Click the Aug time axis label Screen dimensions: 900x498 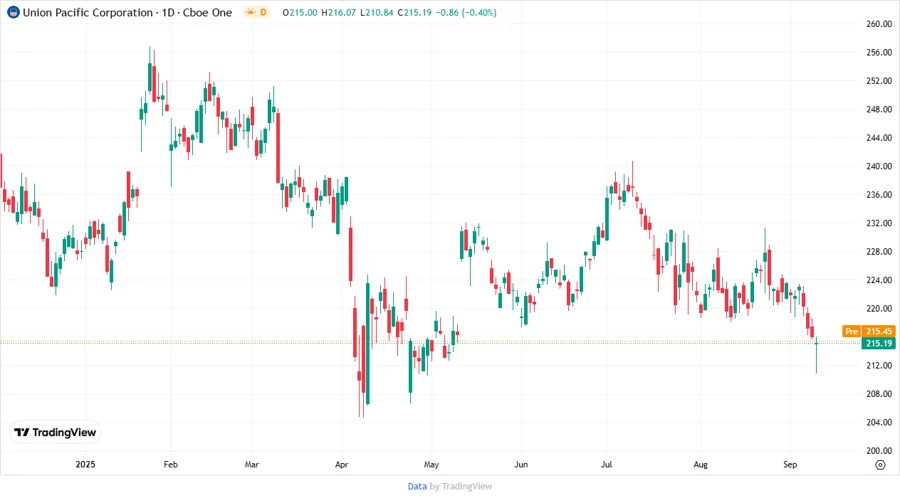click(x=700, y=465)
